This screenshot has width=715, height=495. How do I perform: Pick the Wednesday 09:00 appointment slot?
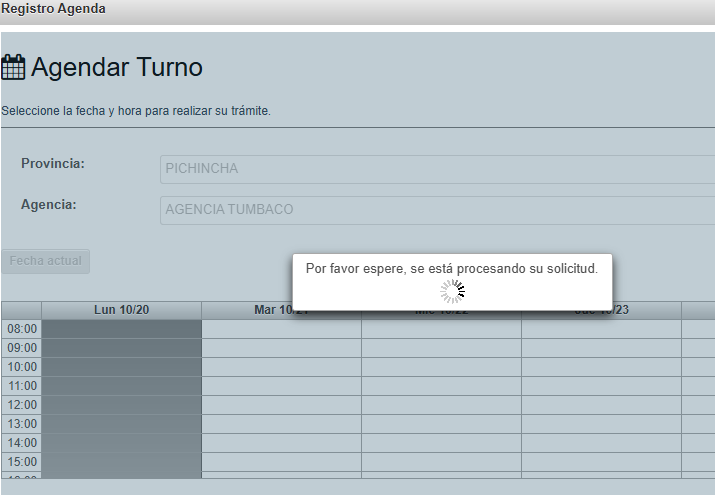(x=441, y=348)
